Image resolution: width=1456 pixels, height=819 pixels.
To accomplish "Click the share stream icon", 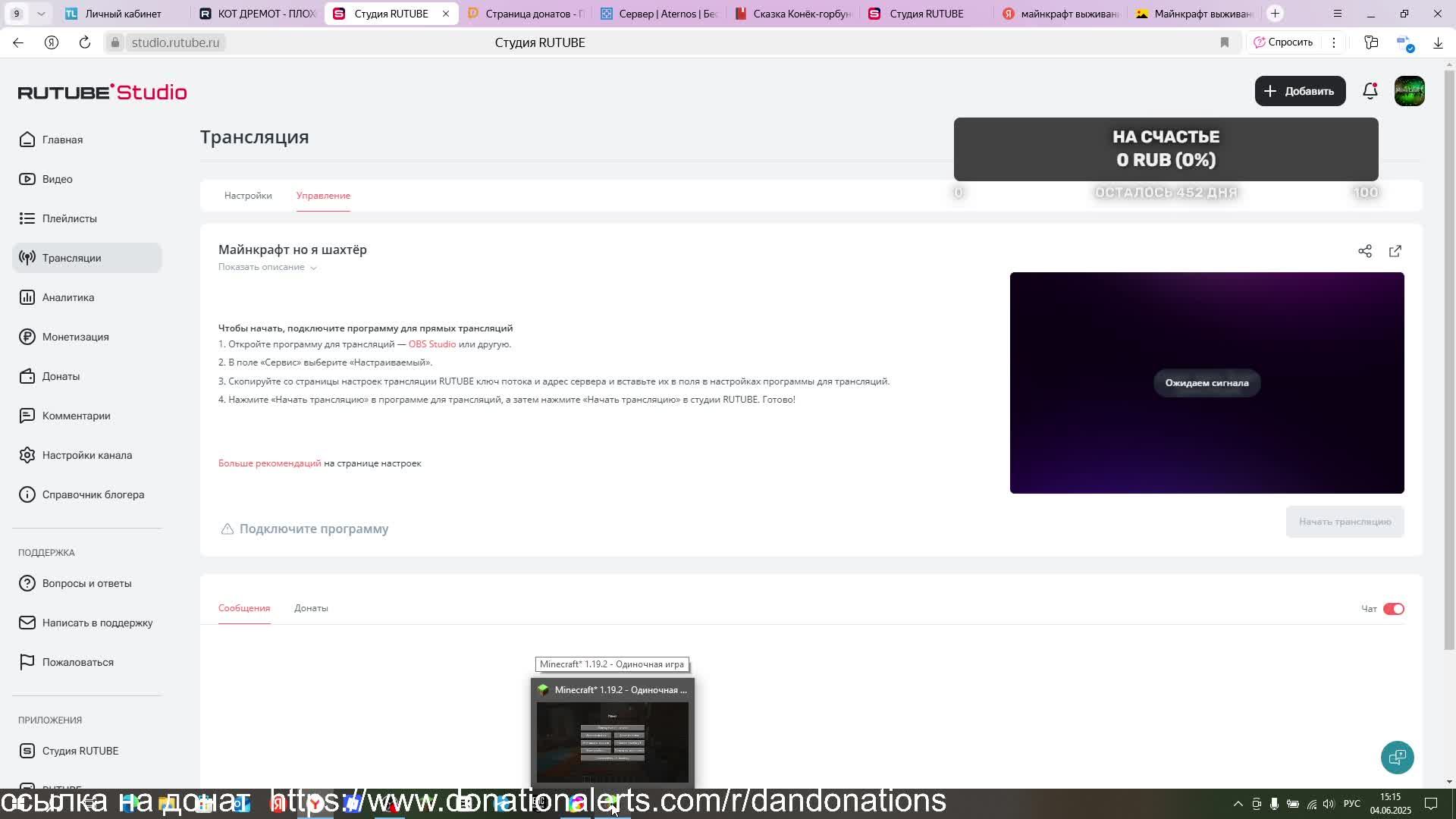I will [1365, 251].
